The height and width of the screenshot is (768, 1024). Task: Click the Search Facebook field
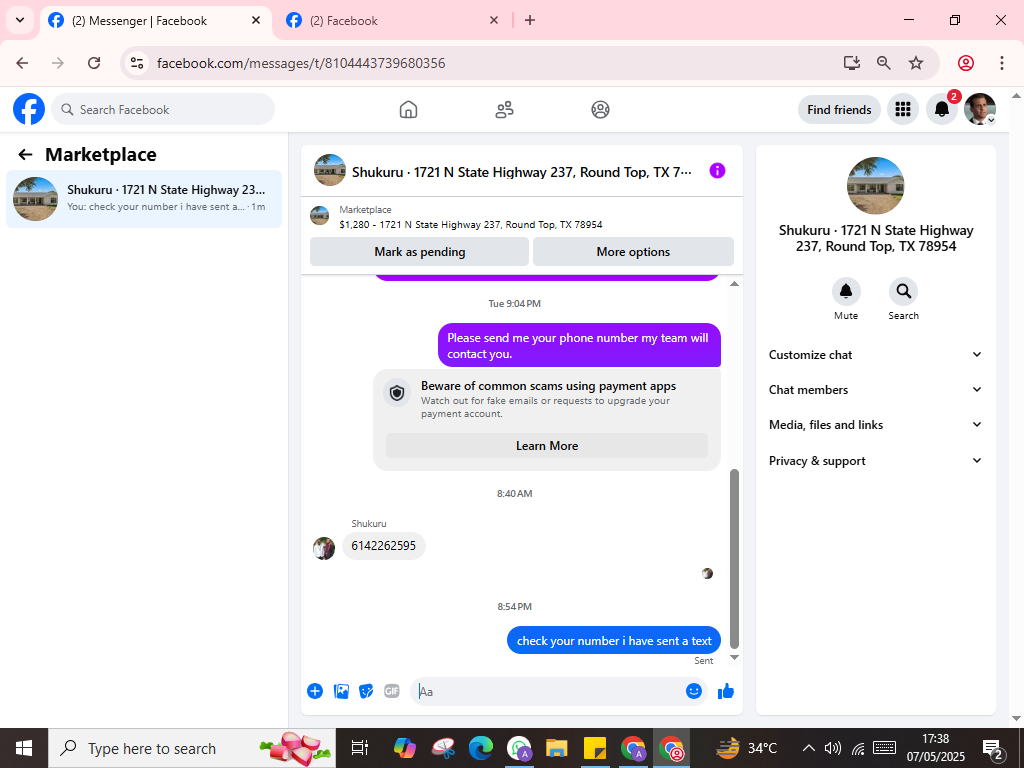(x=163, y=110)
